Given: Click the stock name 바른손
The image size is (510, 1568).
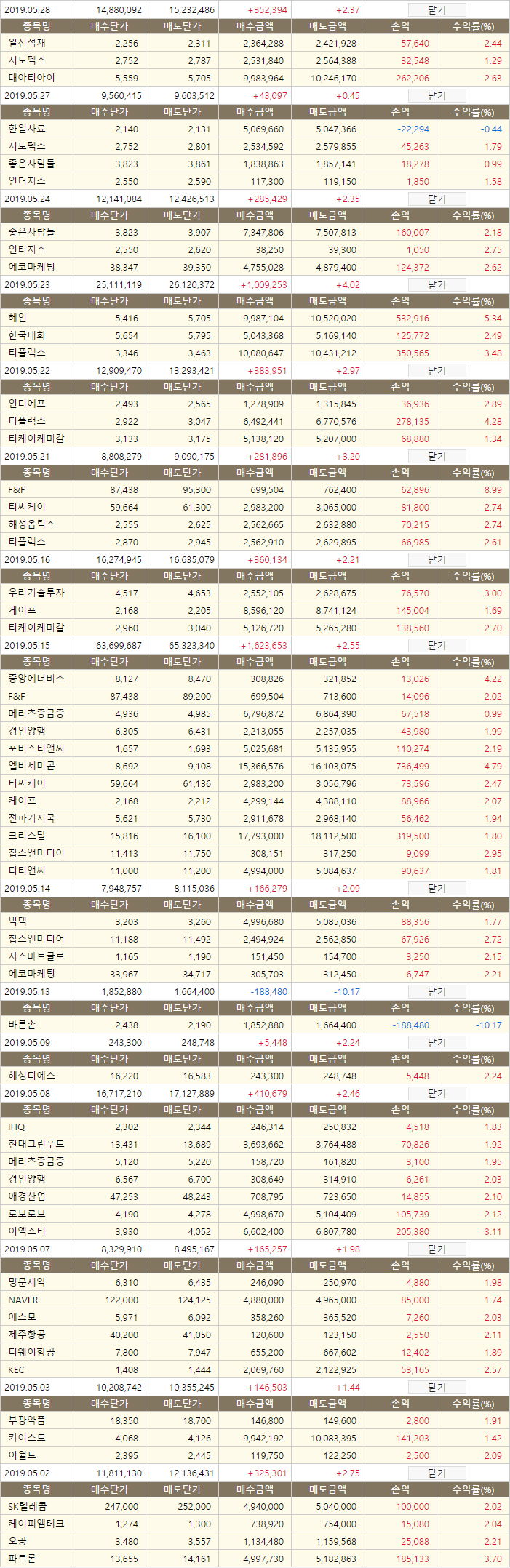Looking at the screenshot, I should (22, 1025).
